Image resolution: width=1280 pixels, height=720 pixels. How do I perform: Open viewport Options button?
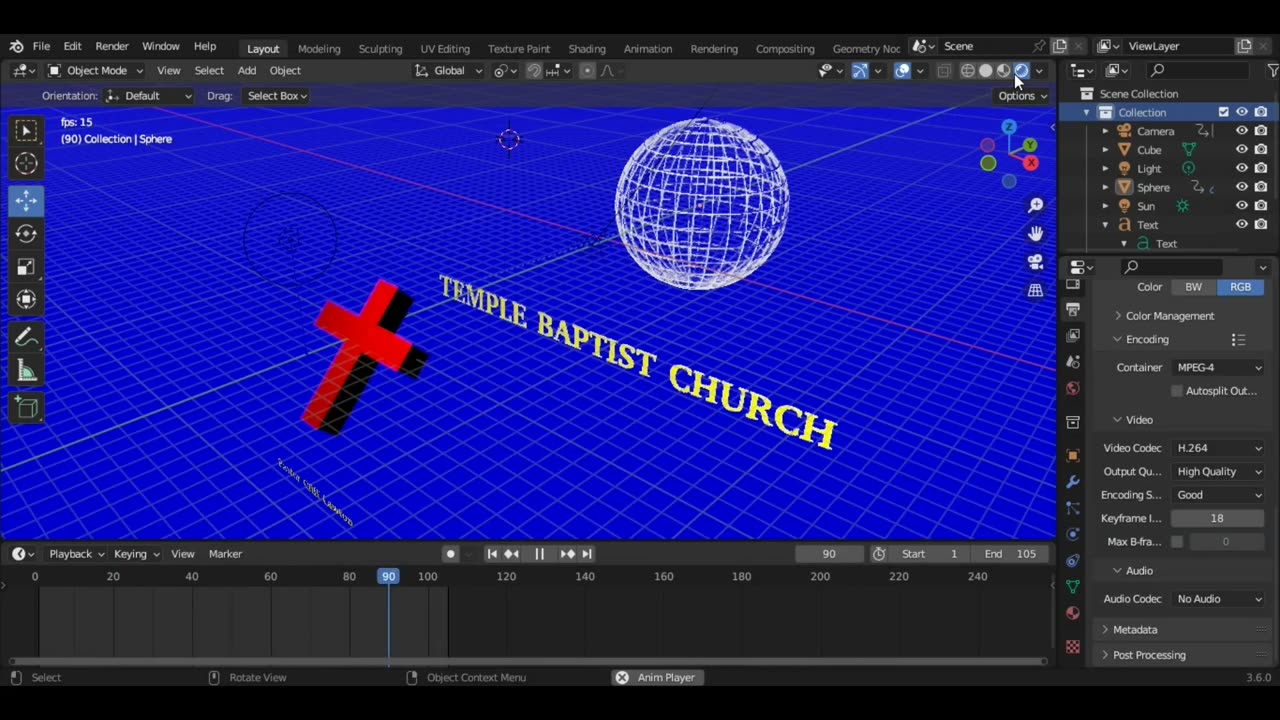click(x=1022, y=96)
